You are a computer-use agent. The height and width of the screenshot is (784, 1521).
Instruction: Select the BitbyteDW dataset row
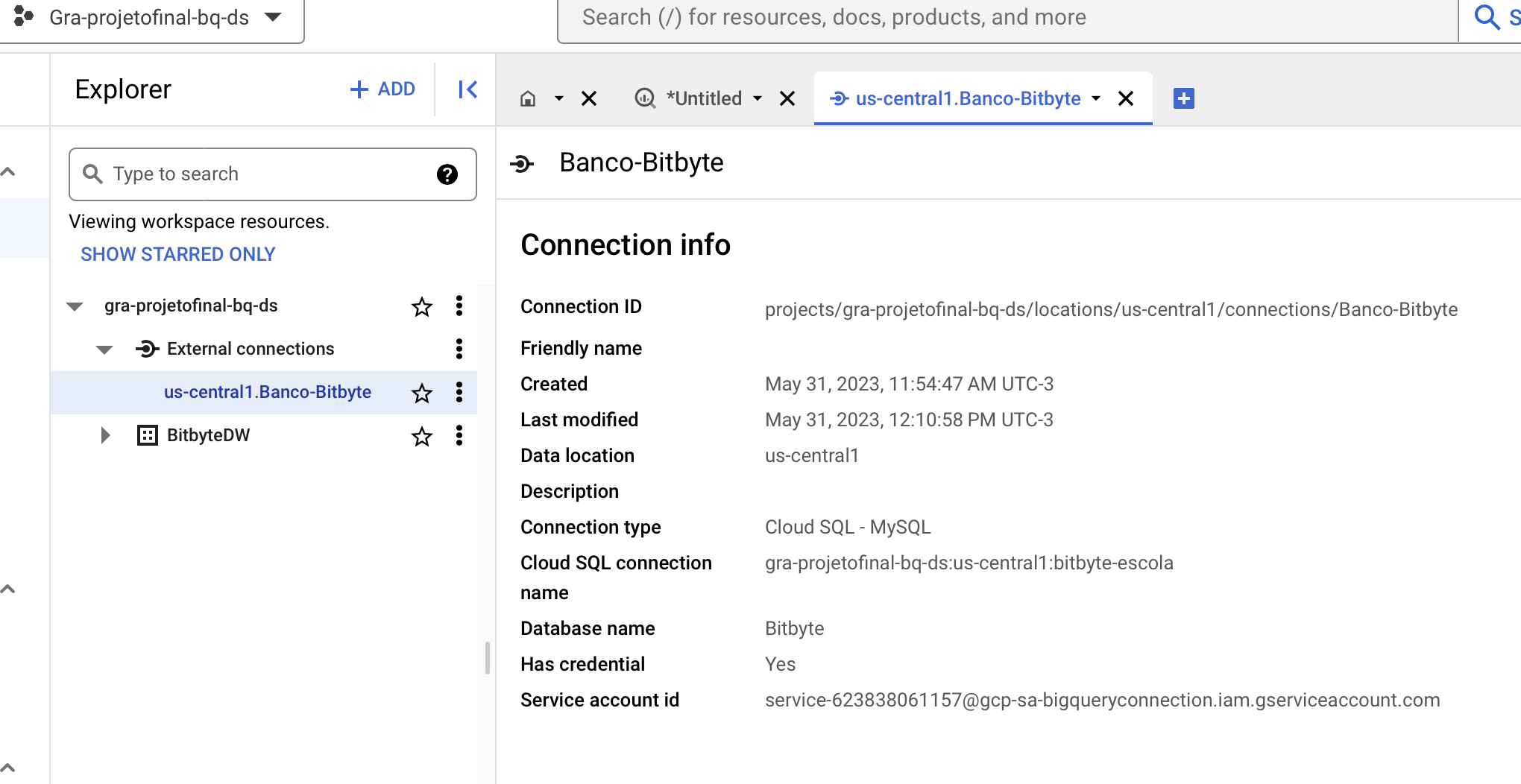coord(264,435)
